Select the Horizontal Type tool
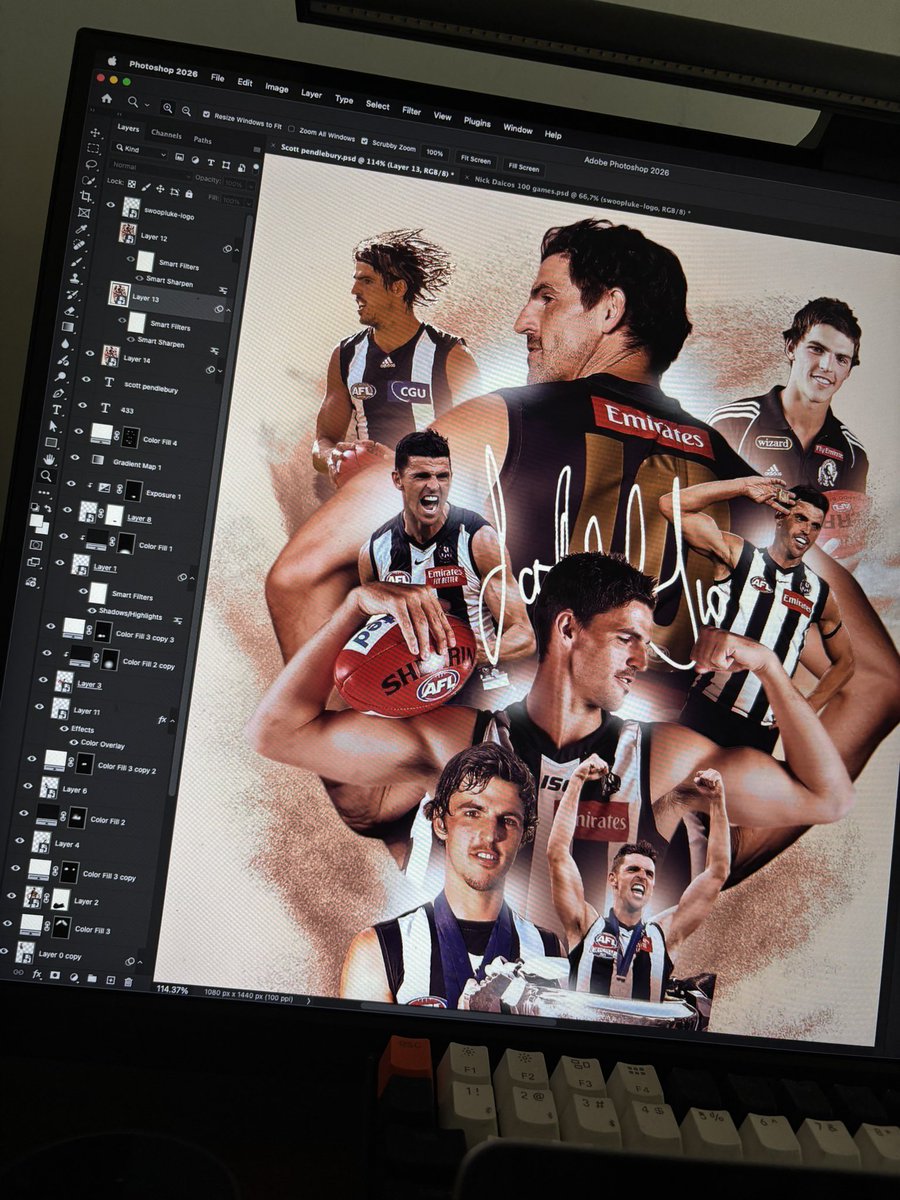This screenshot has width=900, height=1200. [x=57, y=410]
